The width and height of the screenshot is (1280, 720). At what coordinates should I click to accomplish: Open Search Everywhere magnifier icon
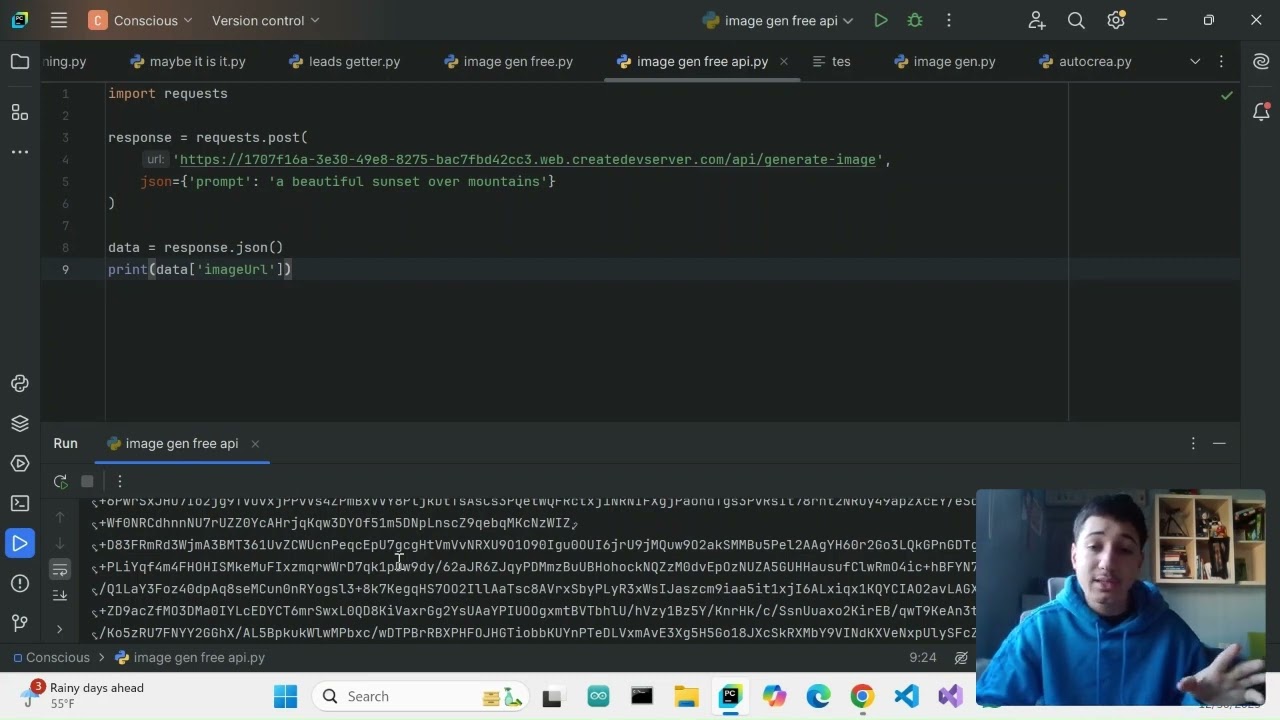click(x=1076, y=20)
